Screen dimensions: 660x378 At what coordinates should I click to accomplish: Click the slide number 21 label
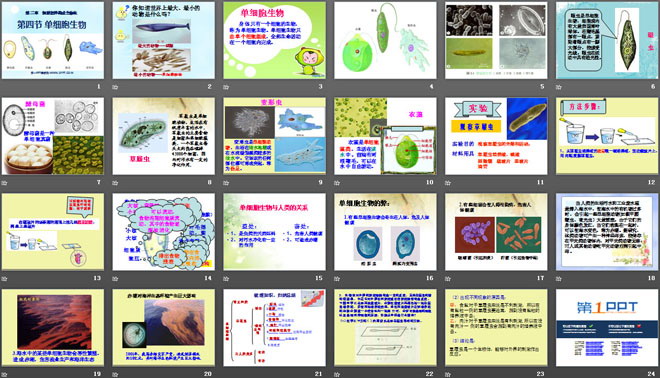319,374
